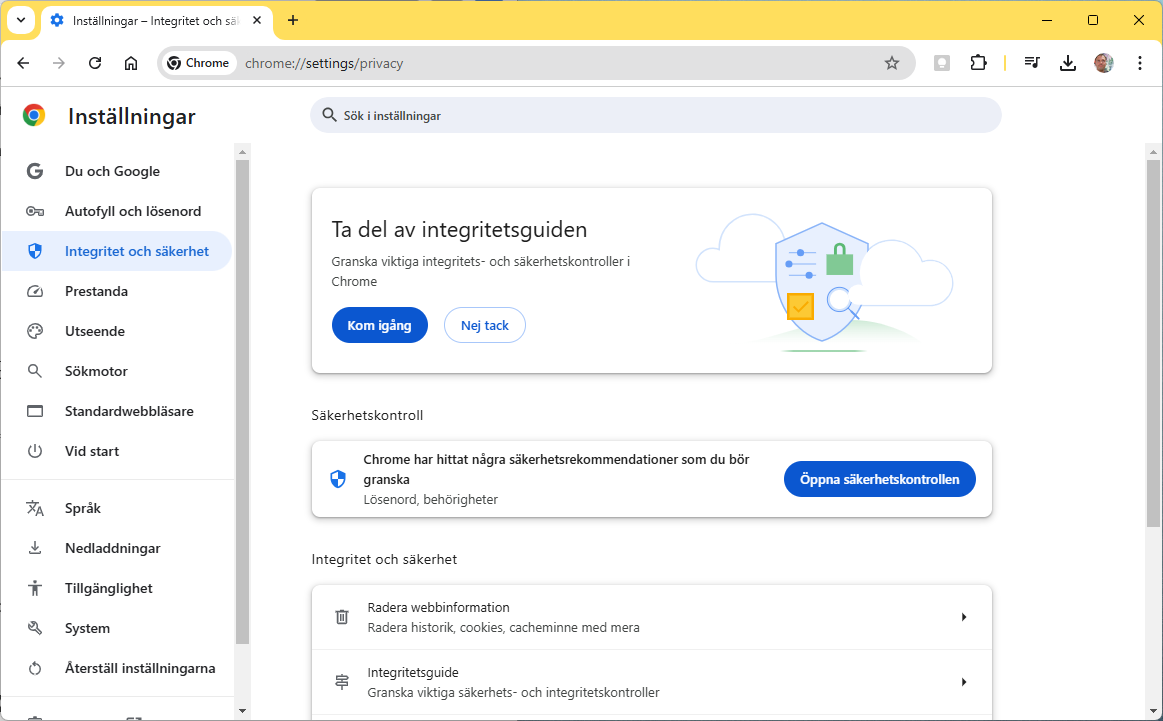Click the Kom igång button
This screenshot has height=721, width=1163.
click(x=379, y=325)
